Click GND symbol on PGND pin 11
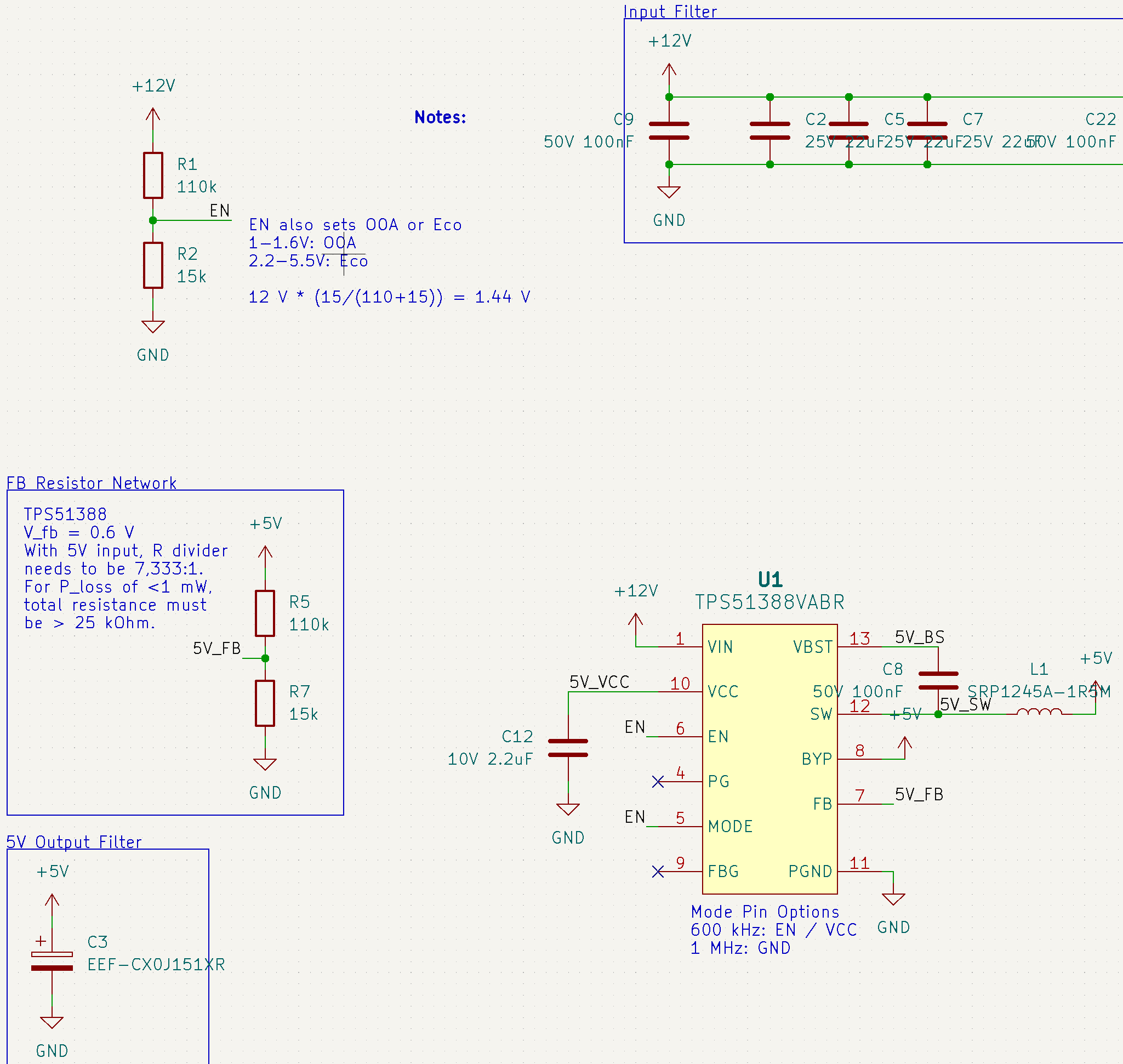This screenshot has width=1123, height=1064. pyautogui.click(x=893, y=899)
